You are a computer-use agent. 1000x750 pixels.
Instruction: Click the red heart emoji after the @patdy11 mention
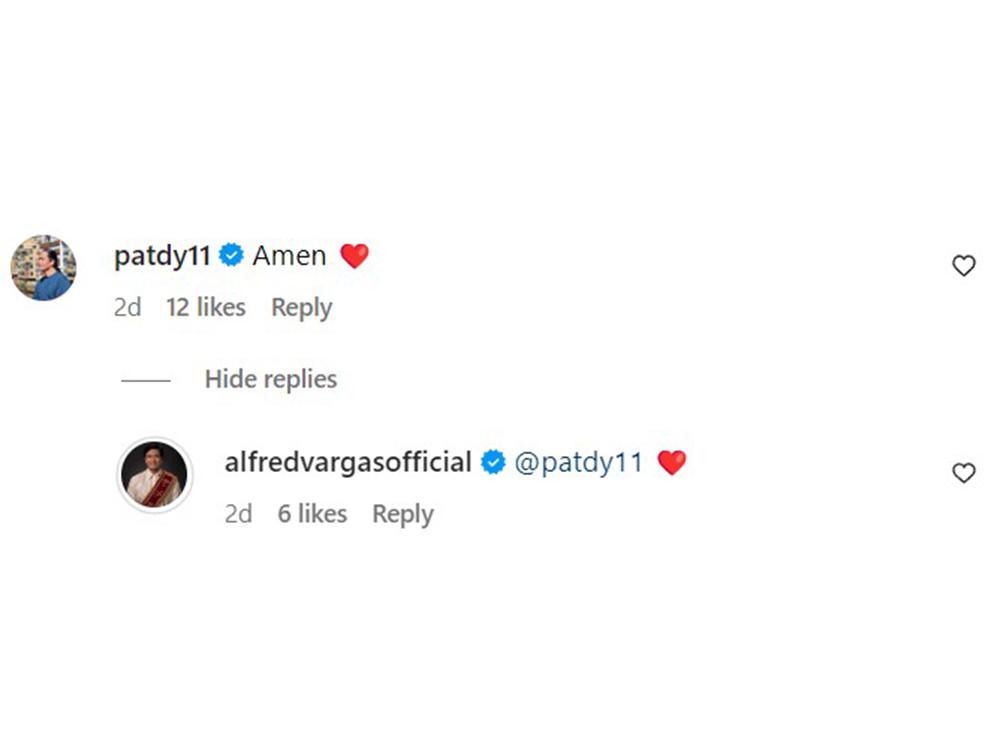click(672, 463)
